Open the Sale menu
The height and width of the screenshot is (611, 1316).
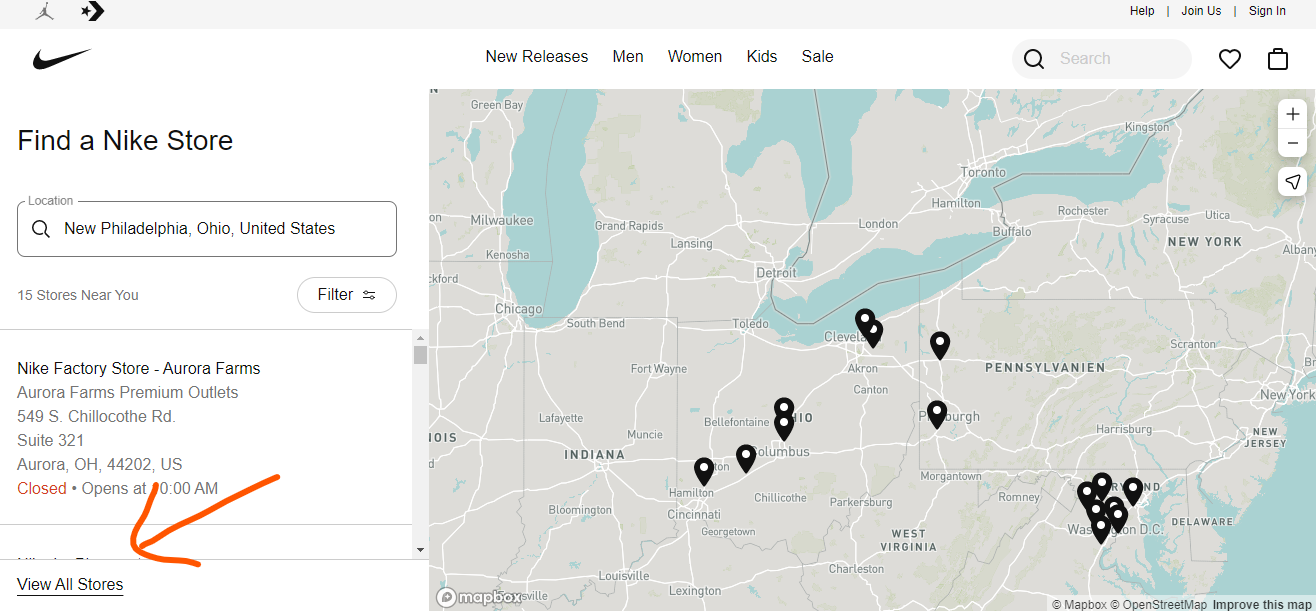tap(817, 57)
